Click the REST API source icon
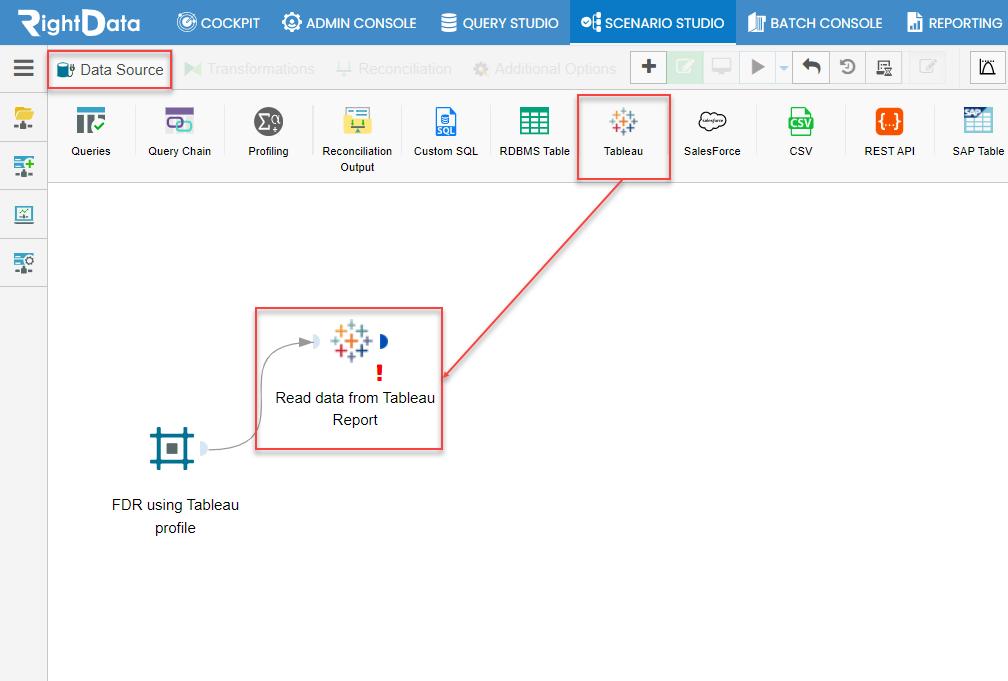This screenshot has height=681, width=1008. (889, 122)
